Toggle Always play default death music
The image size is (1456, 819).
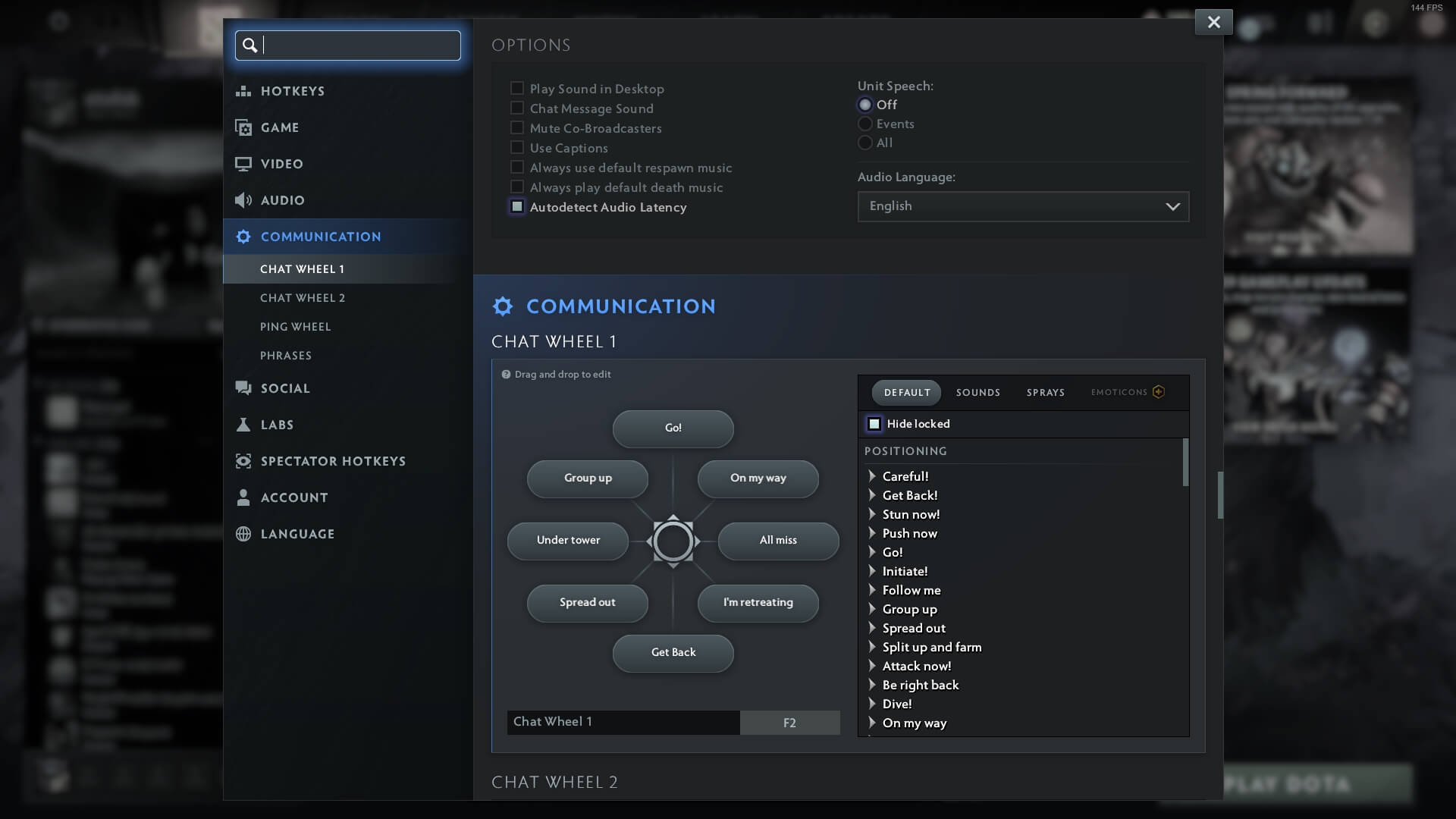517,187
